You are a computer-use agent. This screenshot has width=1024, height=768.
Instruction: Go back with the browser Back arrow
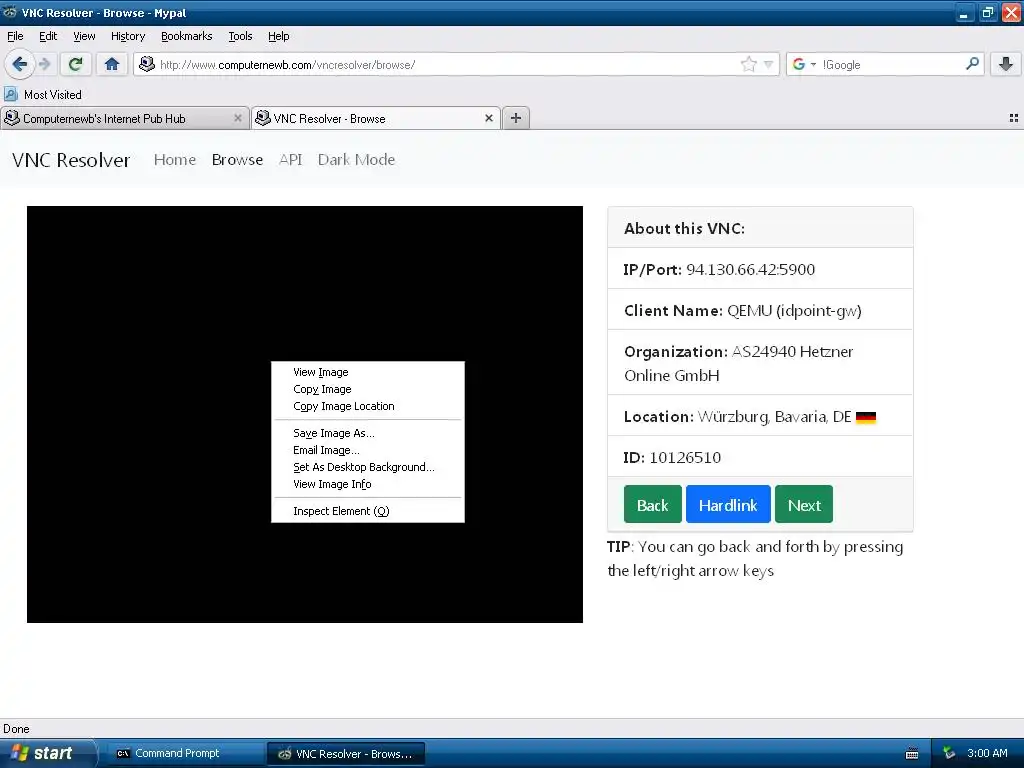(20, 64)
